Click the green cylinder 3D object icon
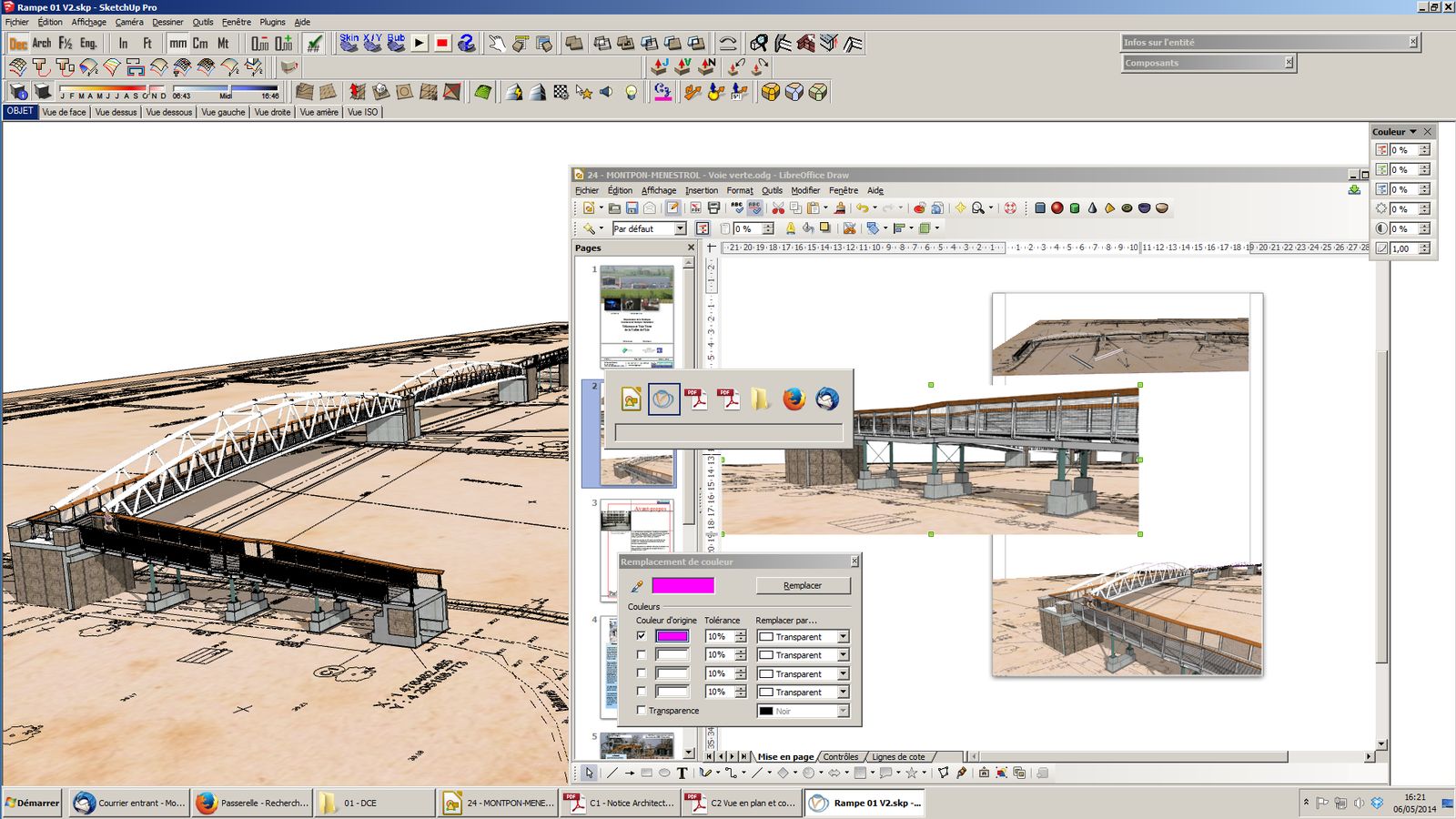Screen dimensions: 1456x819 1075,208
